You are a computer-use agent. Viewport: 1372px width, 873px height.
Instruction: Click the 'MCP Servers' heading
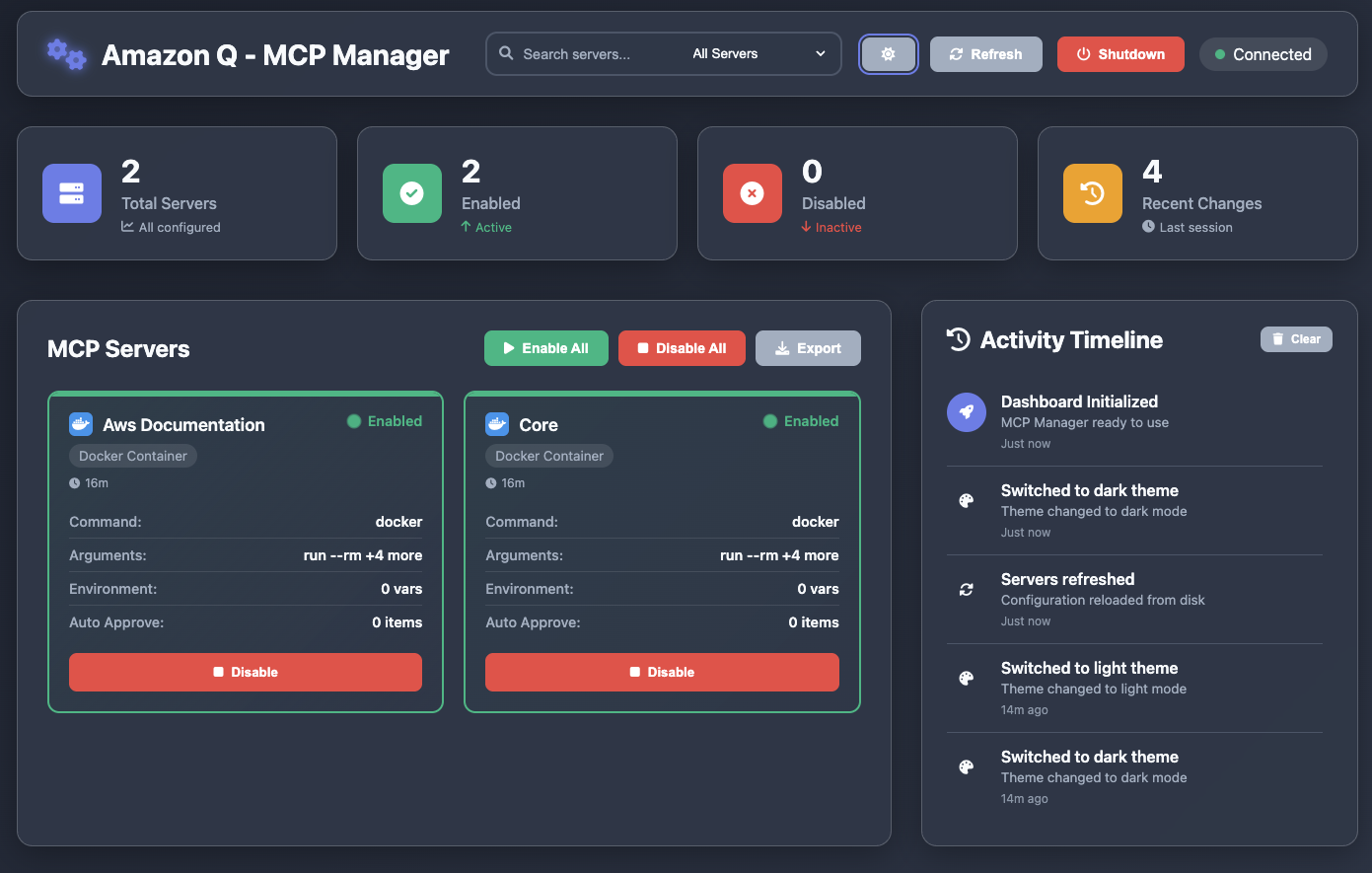(118, 349)
